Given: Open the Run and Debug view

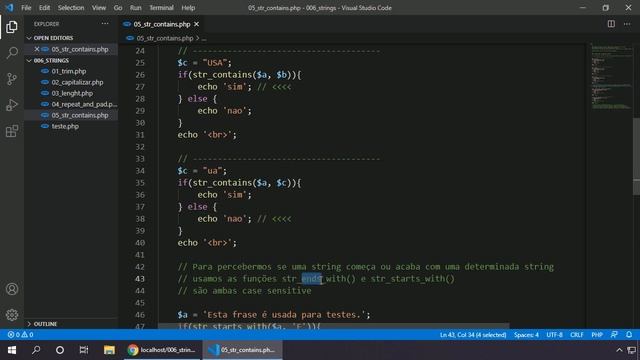Looking at the screenshot, I should coord(12,105).
